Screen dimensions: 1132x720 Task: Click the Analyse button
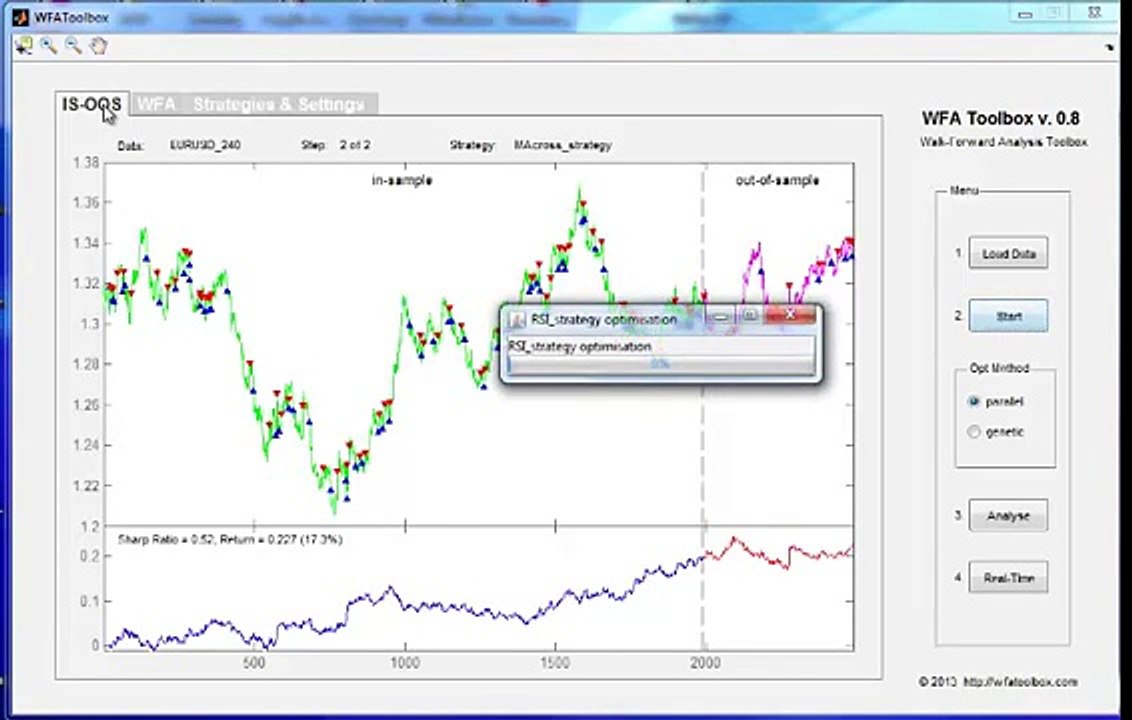click(x=1008, y=516)
